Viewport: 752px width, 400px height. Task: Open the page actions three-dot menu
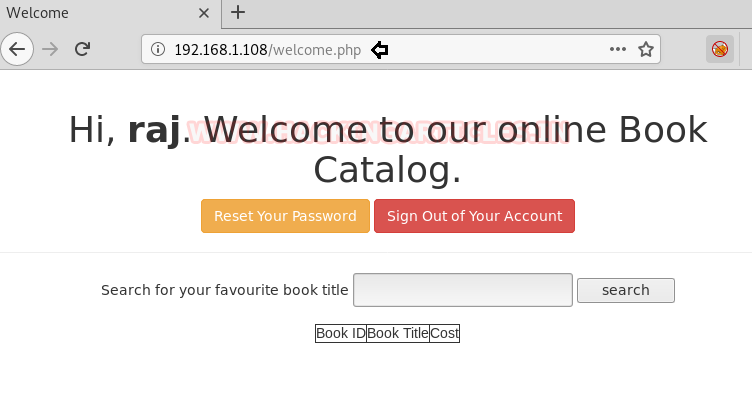(x=618, y=49)
